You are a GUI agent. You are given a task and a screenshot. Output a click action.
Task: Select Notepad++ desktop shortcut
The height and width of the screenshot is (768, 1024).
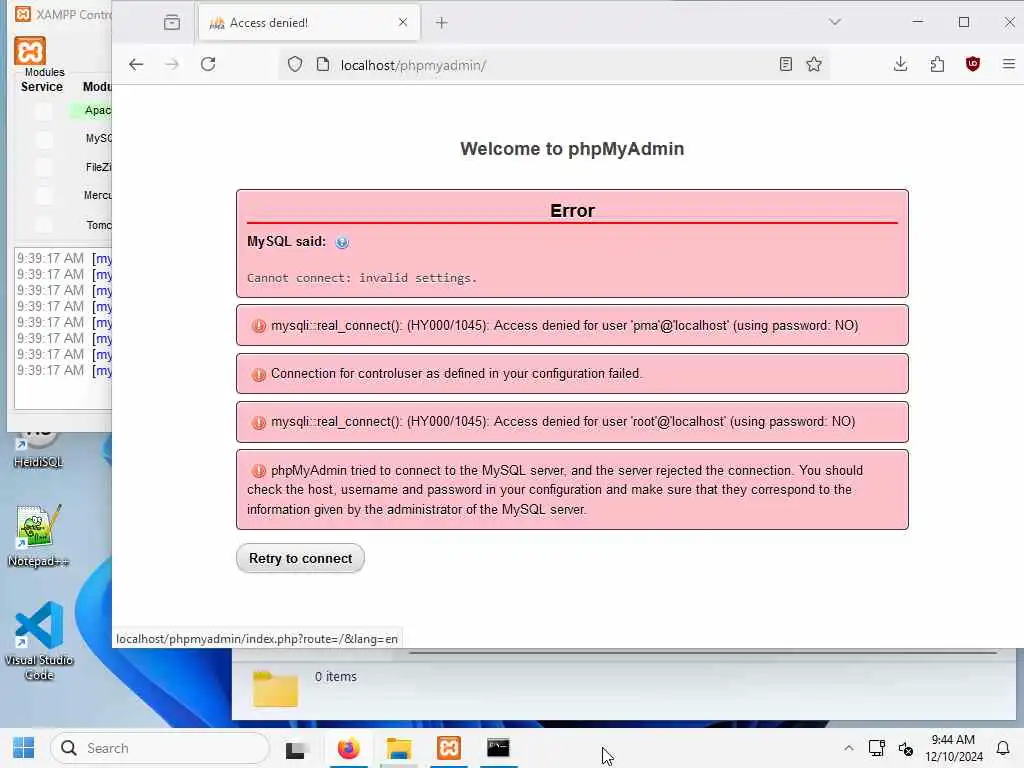[x=38, y=536]
